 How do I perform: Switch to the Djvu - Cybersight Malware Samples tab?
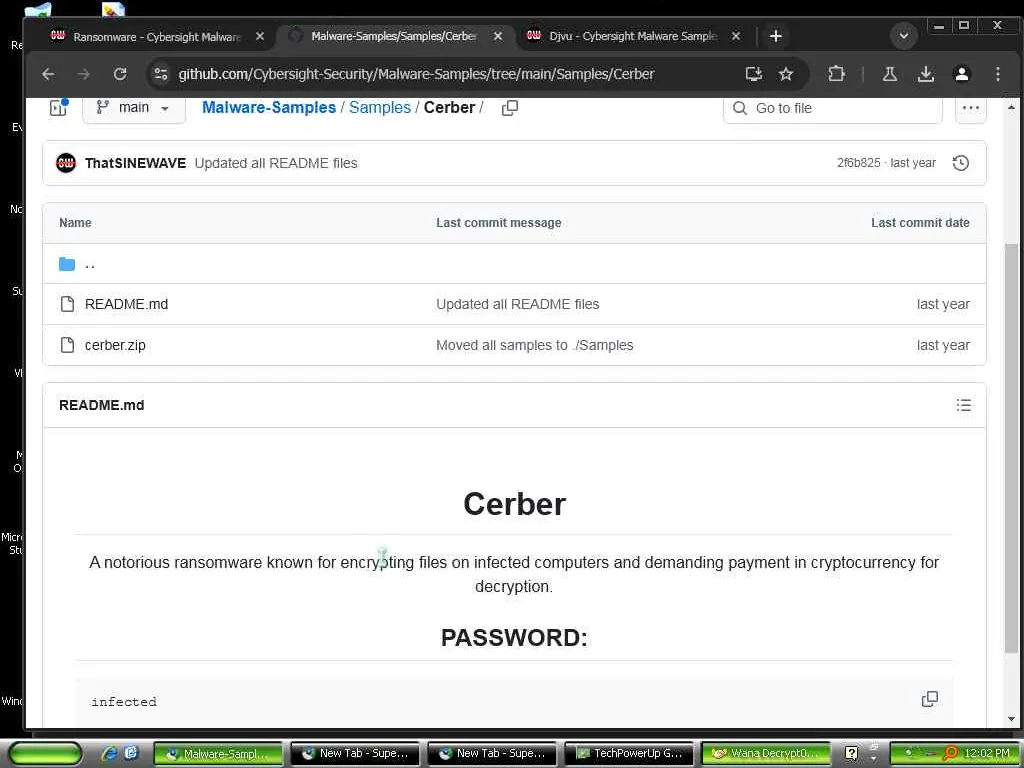(633, 36)
